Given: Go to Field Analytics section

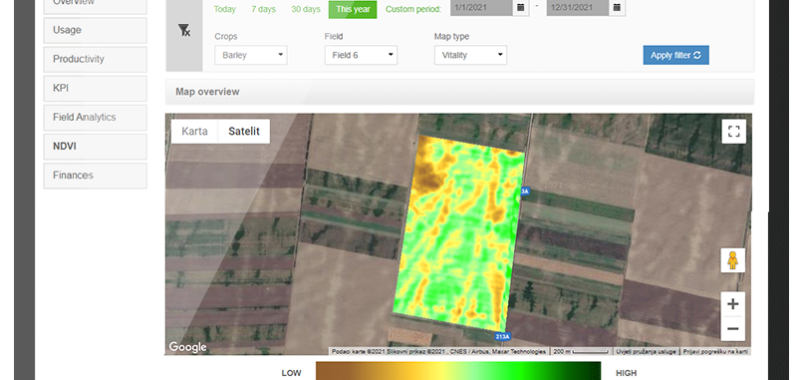Looking at the screenshot, I should (95, 117).
